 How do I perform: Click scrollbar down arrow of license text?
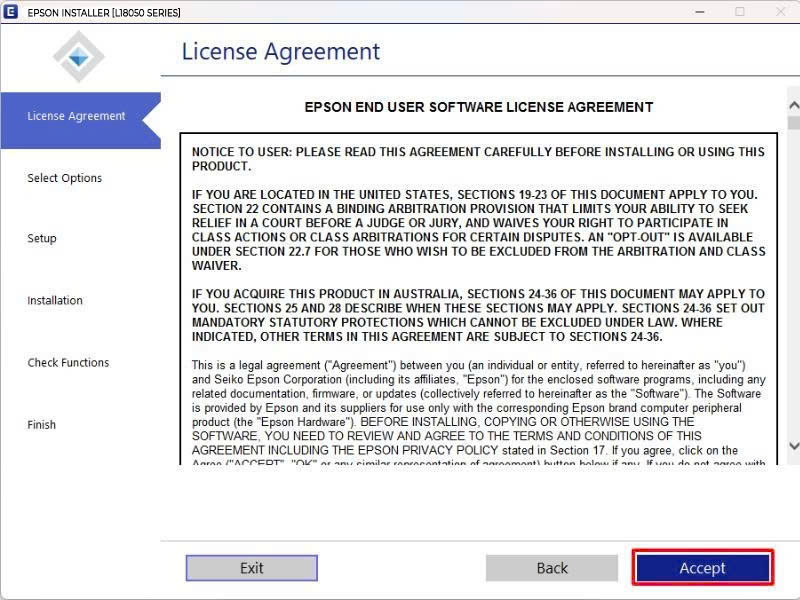[794, 446]
